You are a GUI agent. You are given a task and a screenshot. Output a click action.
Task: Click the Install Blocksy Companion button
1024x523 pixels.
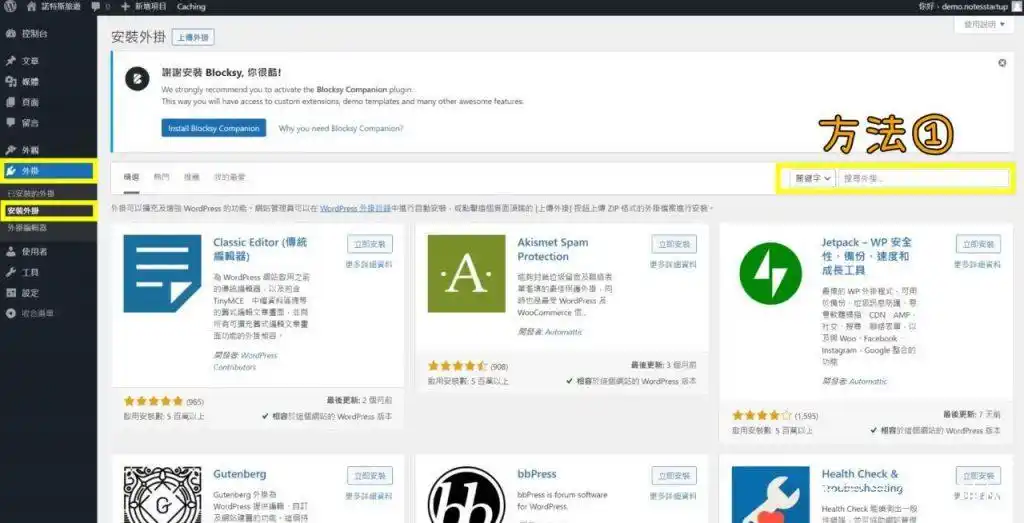tap(213, 128)
